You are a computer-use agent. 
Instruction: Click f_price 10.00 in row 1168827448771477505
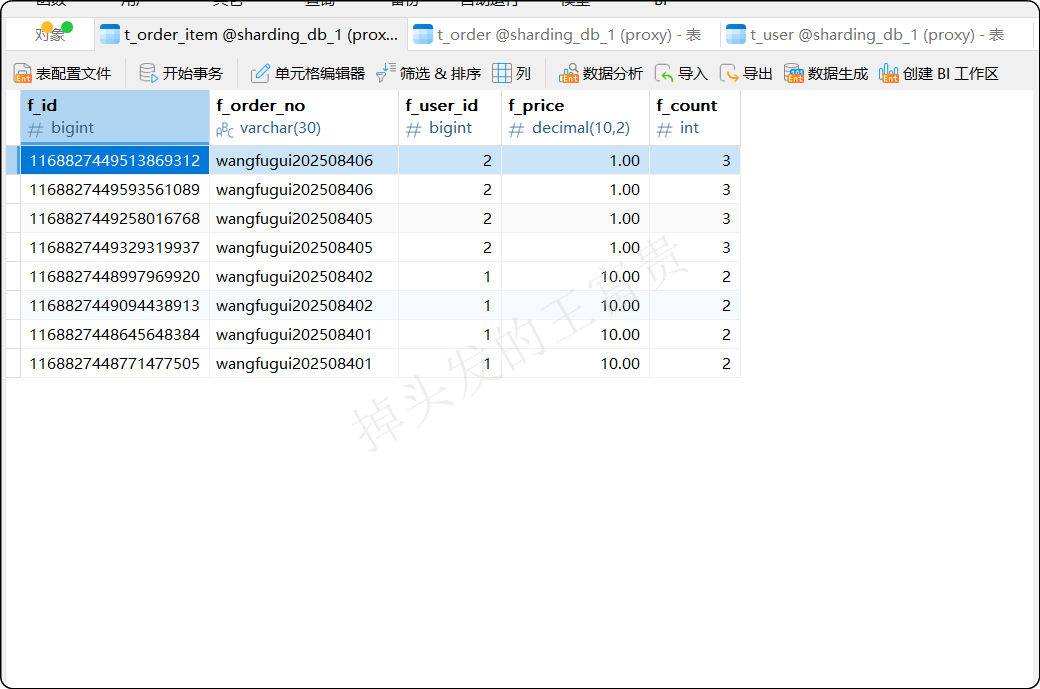click(575, 363)
